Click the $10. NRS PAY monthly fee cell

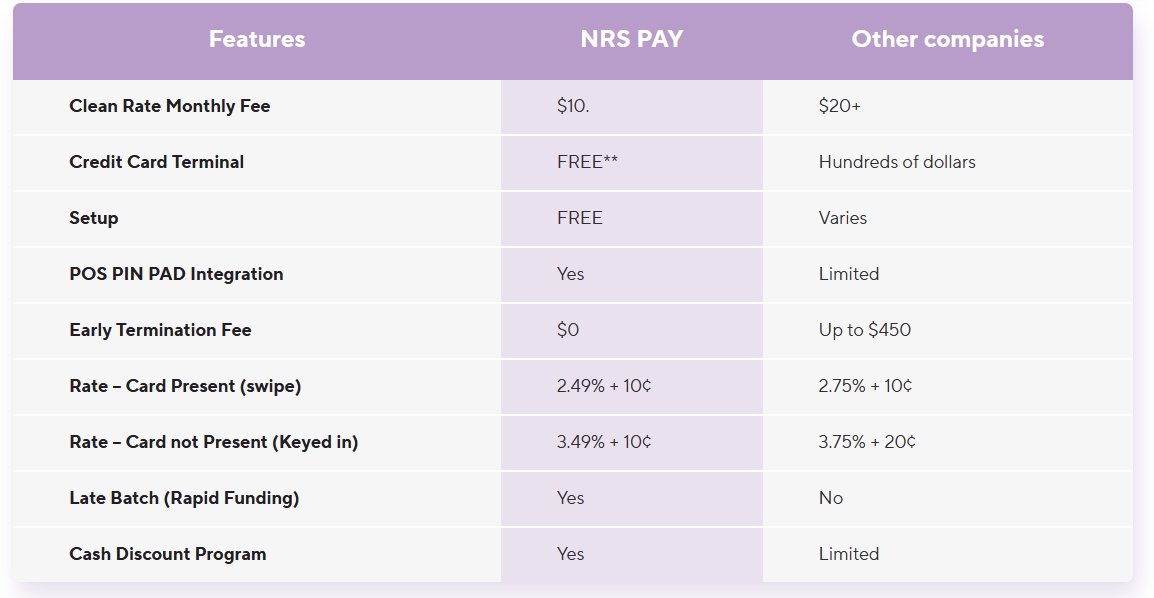pyautogui.click(x=573, y=106)
